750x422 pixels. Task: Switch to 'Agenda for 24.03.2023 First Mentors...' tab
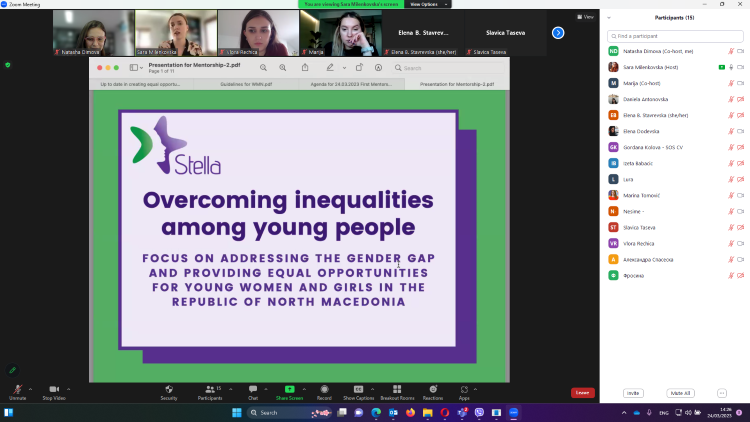click(x=351, y=84)
